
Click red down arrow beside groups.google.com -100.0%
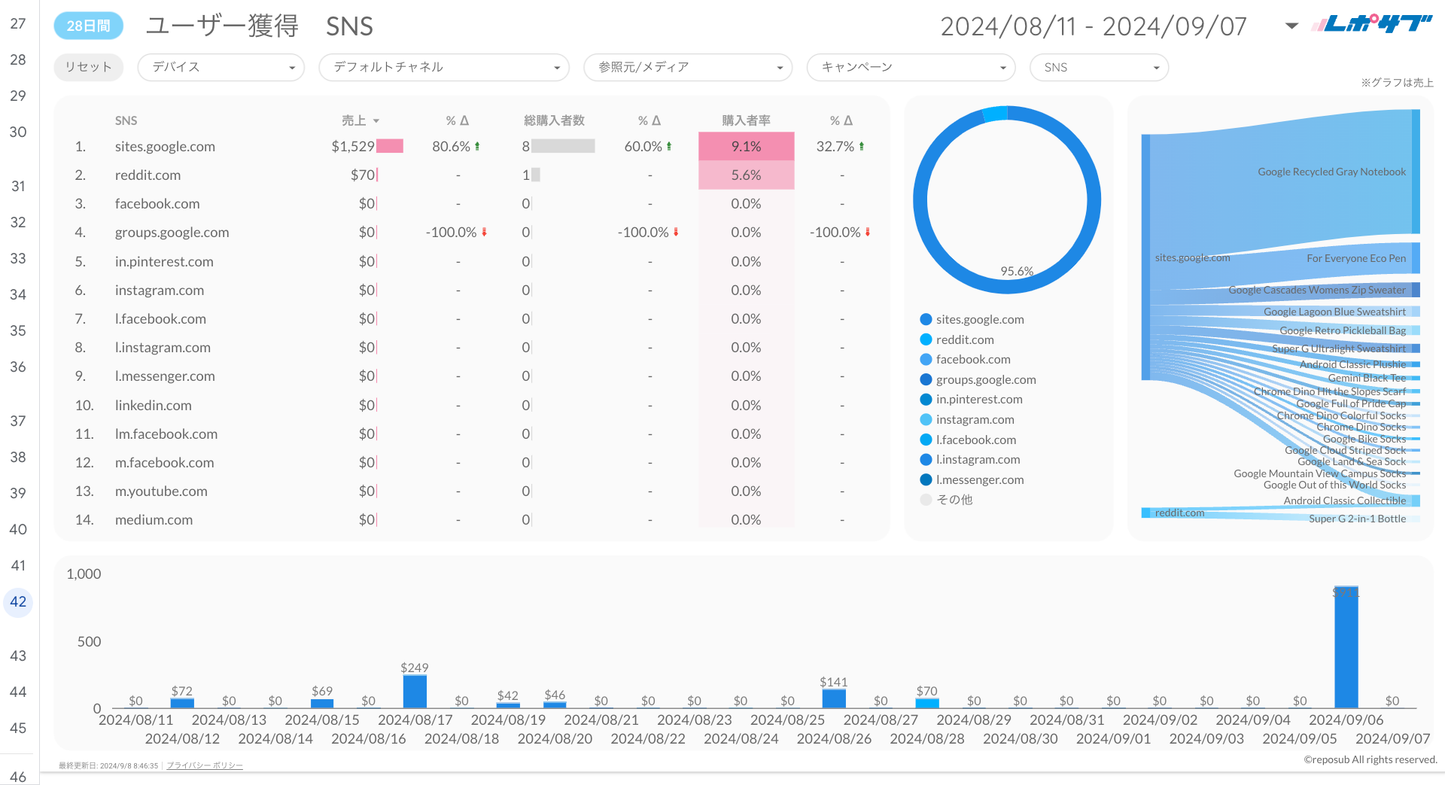(x=485, y=233)
